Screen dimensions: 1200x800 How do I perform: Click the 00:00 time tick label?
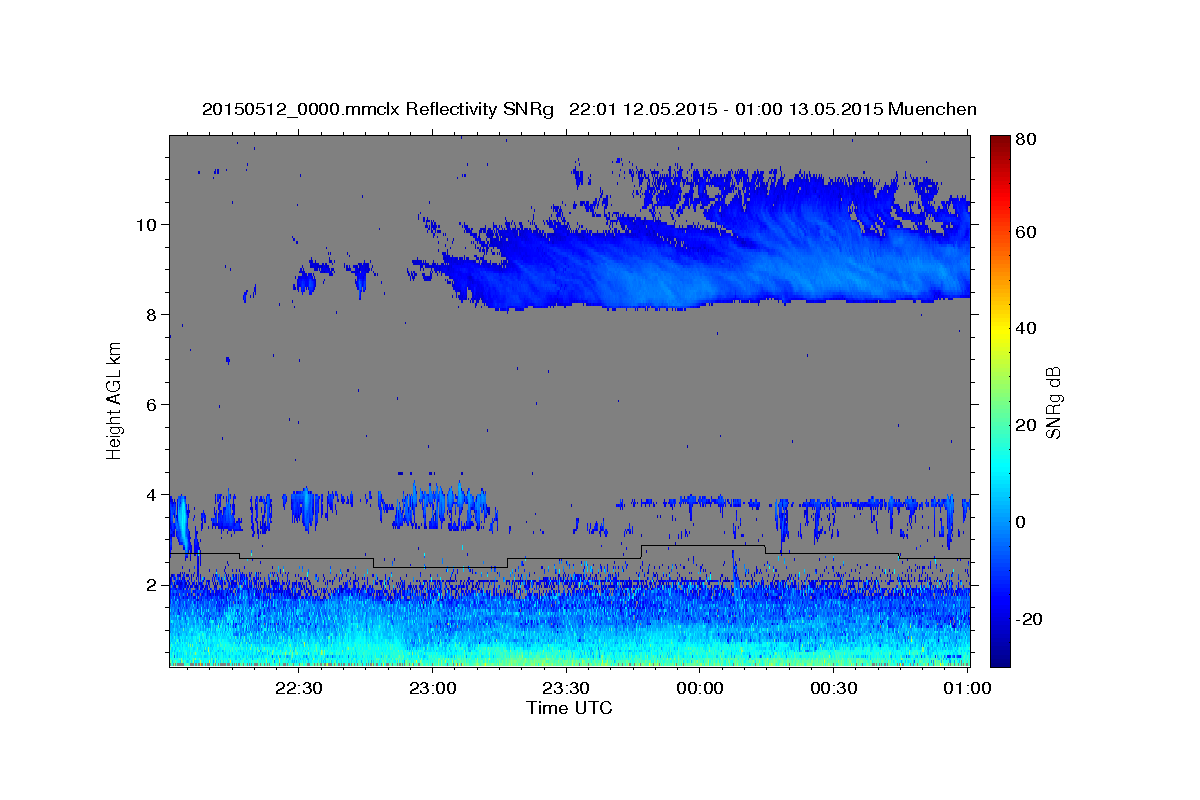point(700,688)
